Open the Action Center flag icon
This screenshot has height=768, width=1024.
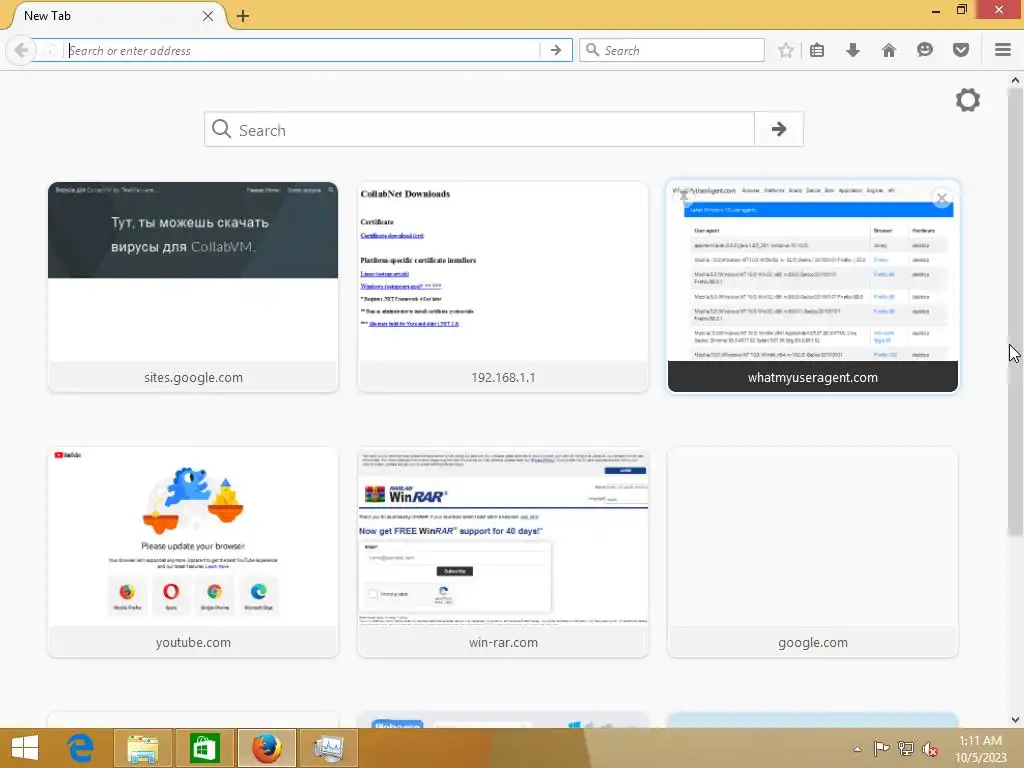coord(881,748)
